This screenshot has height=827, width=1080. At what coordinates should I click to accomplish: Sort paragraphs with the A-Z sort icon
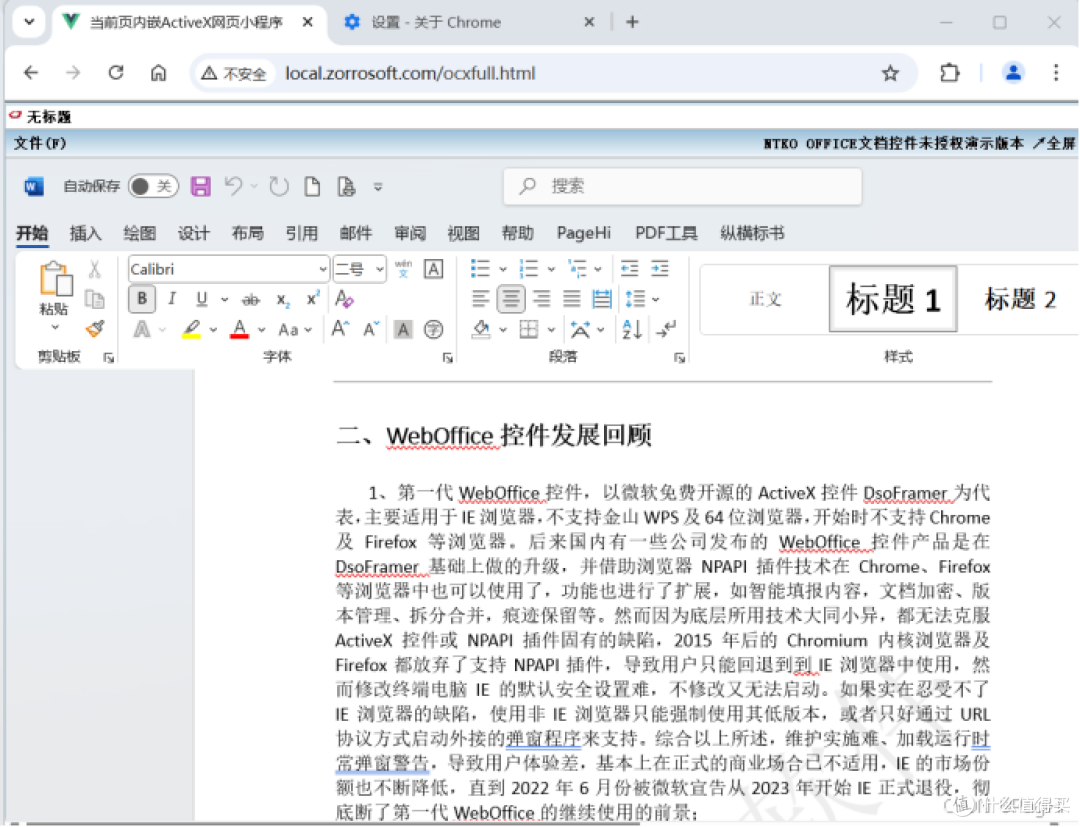(632, 330)
